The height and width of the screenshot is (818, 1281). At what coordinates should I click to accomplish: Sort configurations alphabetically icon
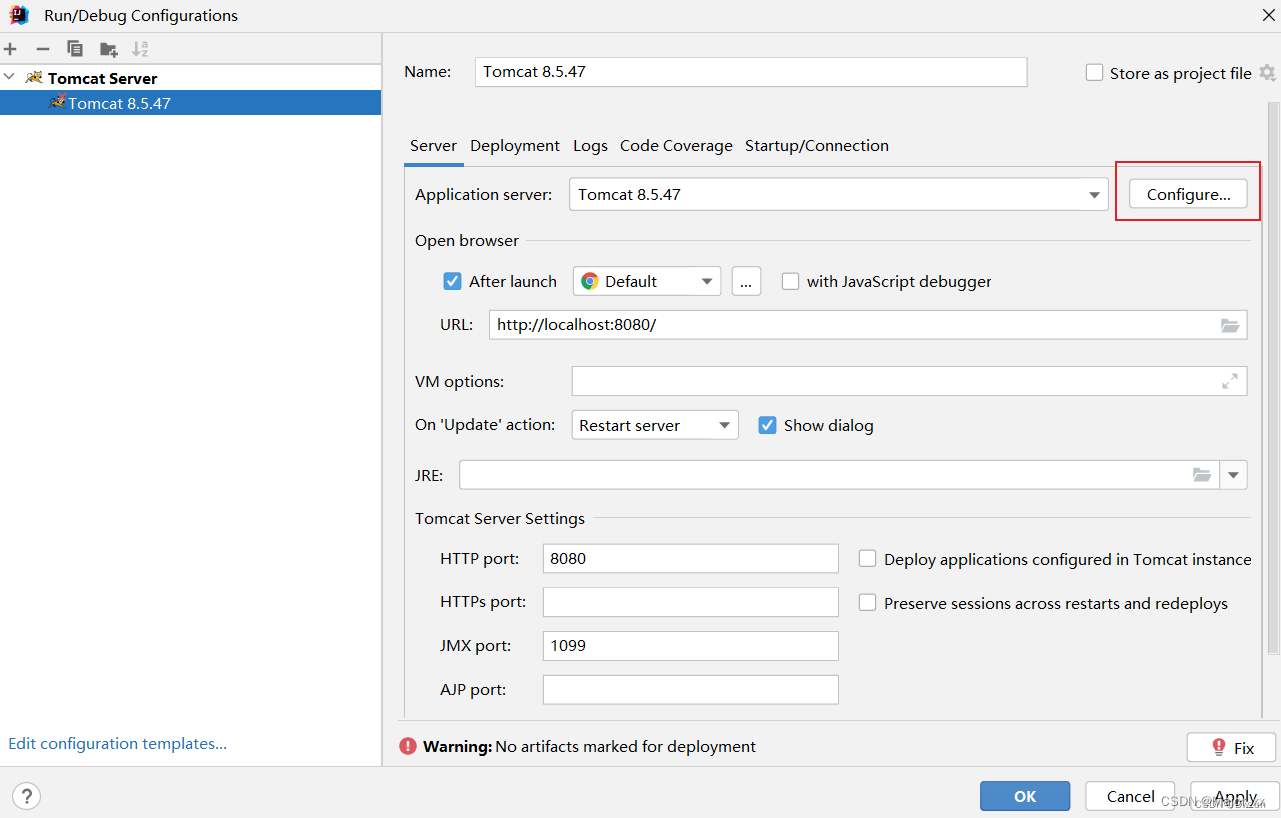(140, 49)
